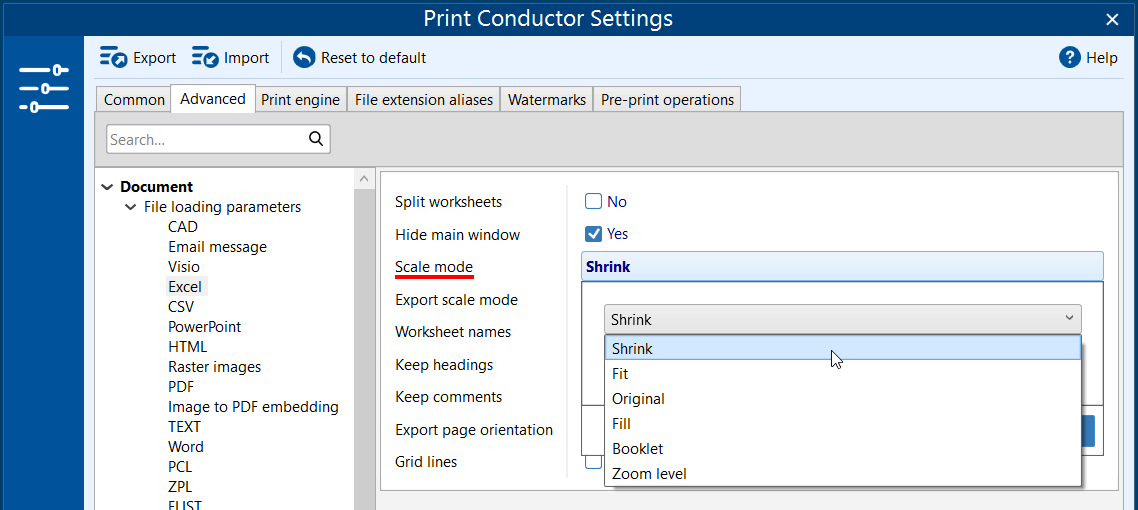The height and width of the screenshot is (510, 1138).
Task: Choose Booklet from the scale mode list
Action: (x=637, y=449)
